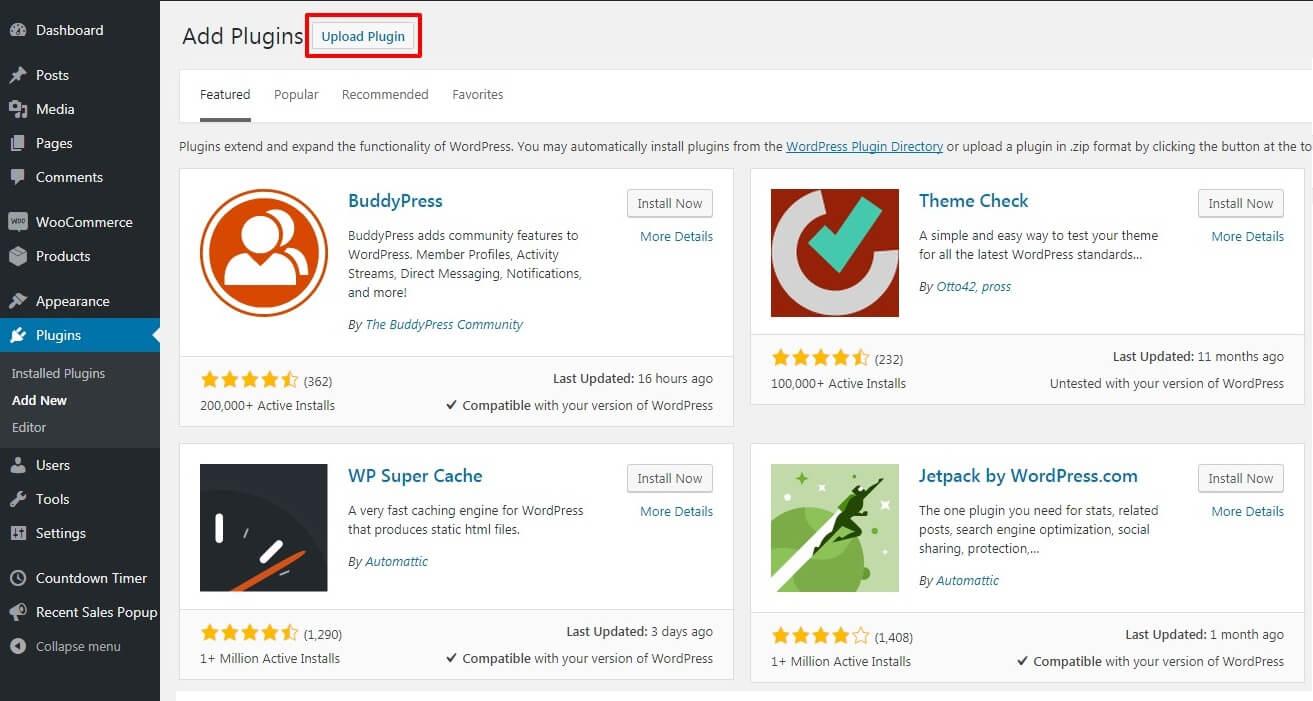View More Details for Theme Check
The width and height of the screenshot is (1313, 701).
pyautogui.click(x=1248, y=237)
